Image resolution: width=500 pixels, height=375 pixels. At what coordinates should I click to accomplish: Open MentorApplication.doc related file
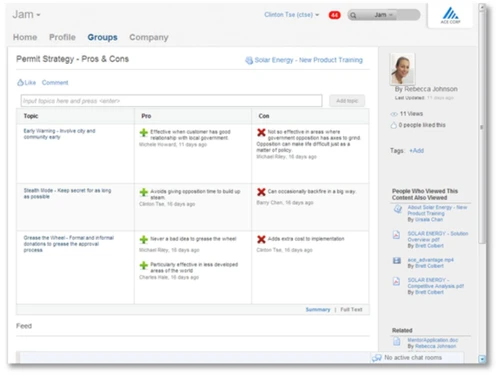433,340
